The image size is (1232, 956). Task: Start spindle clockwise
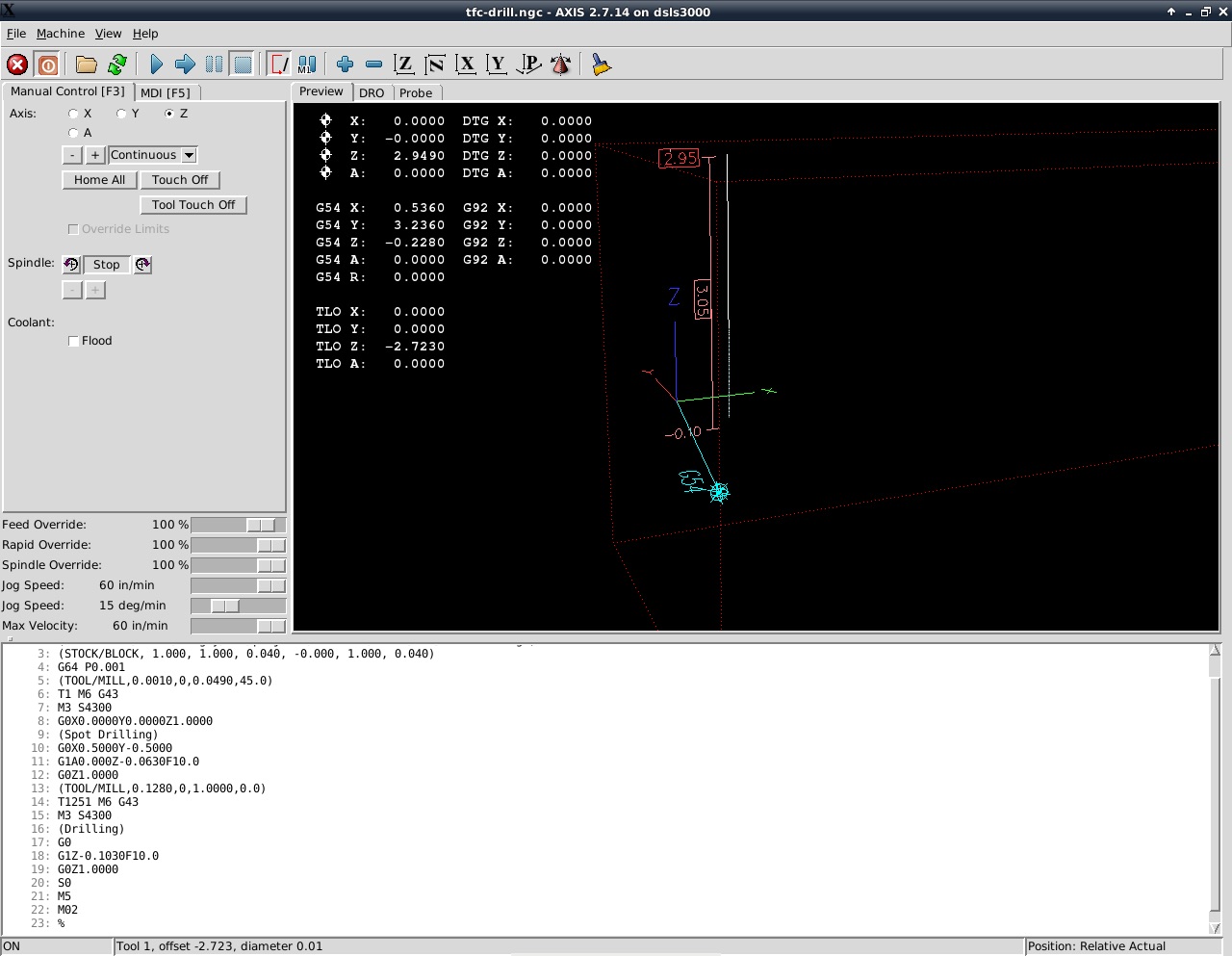pos(142,265)
